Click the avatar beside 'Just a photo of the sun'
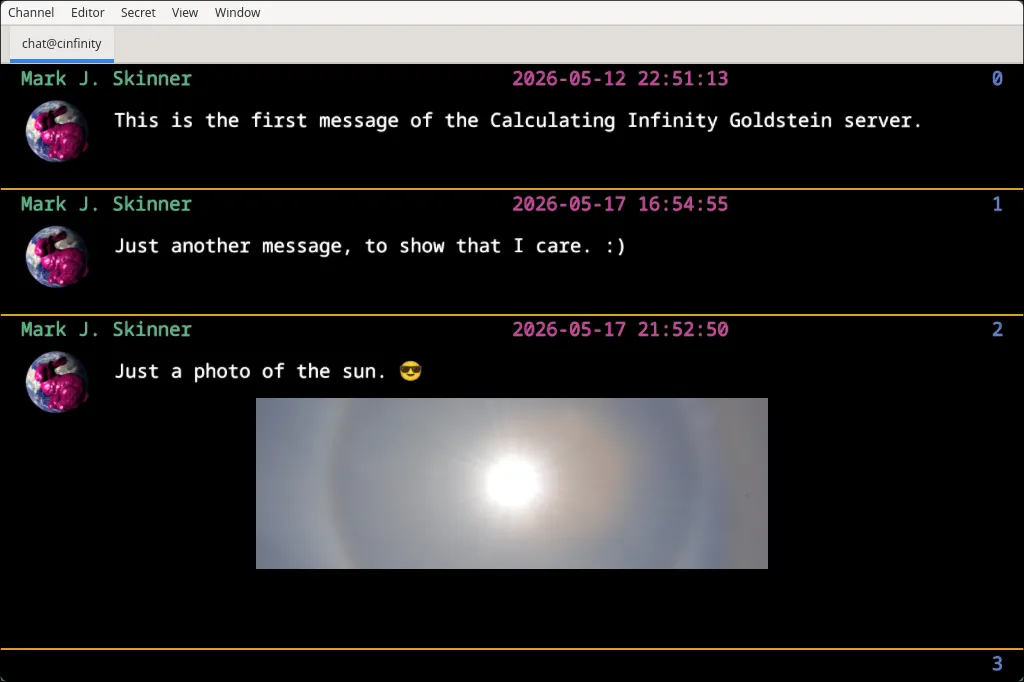 point(57,382)
